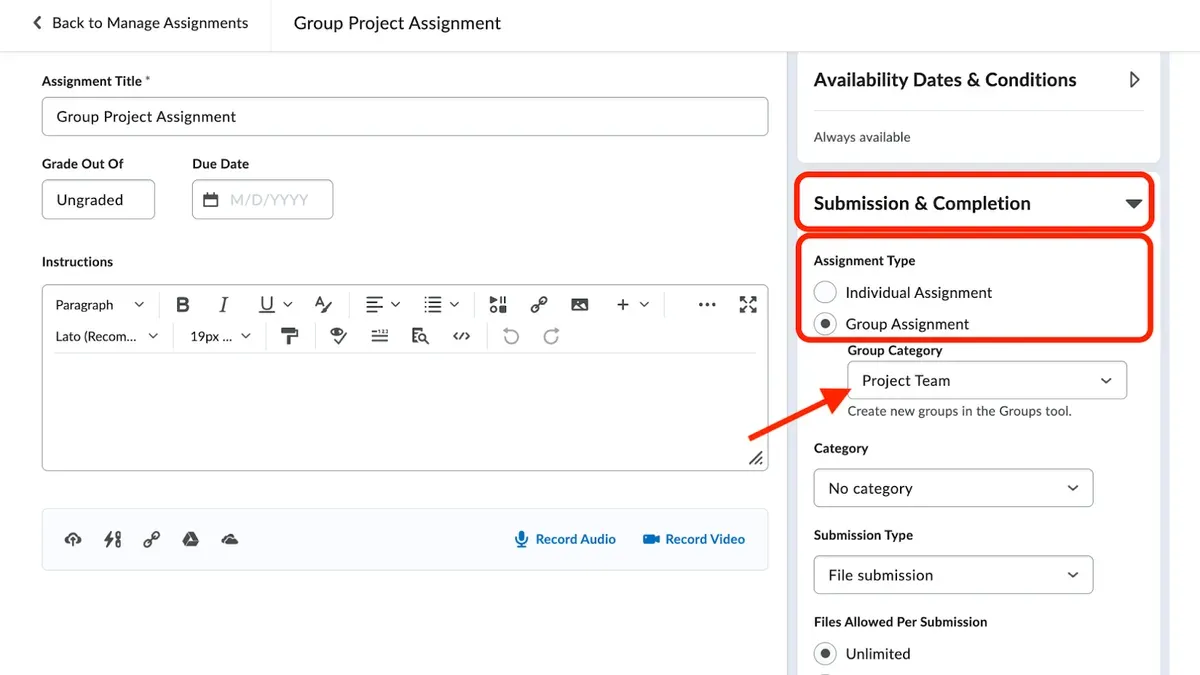1200x675 pixels.
Task: Apply bold formatting in Instructions editor
Action: (x=182, y=305)
